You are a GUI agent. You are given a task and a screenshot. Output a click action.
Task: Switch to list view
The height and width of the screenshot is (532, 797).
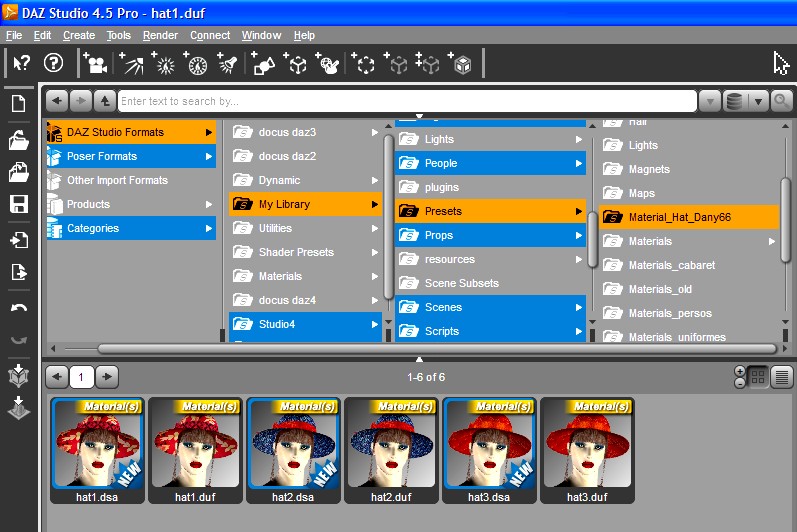[782, 377]
